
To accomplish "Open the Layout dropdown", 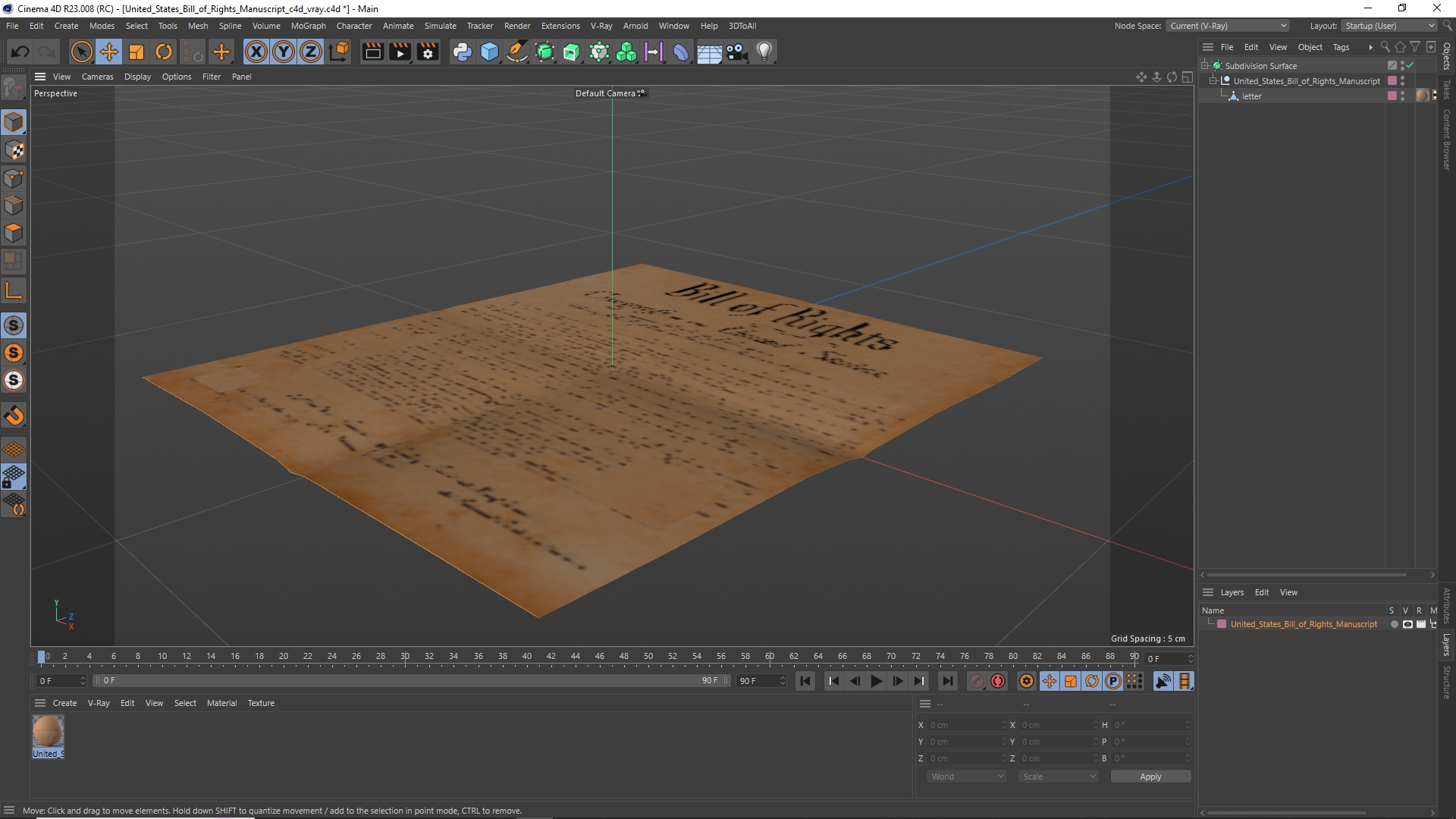I will coord(1389,26).
